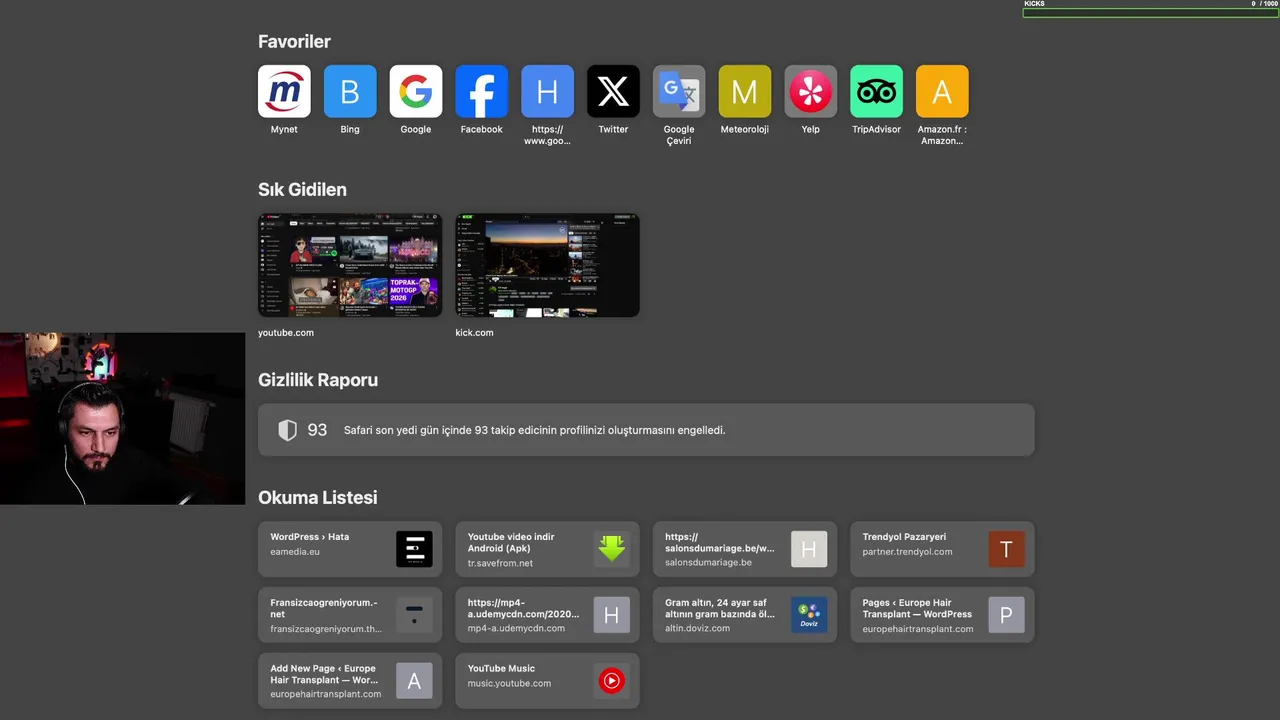The height and width of the screenshot is (720, 1280).
Task: Click the Okuma Listesi section heading
Action: tap(318, 498)
